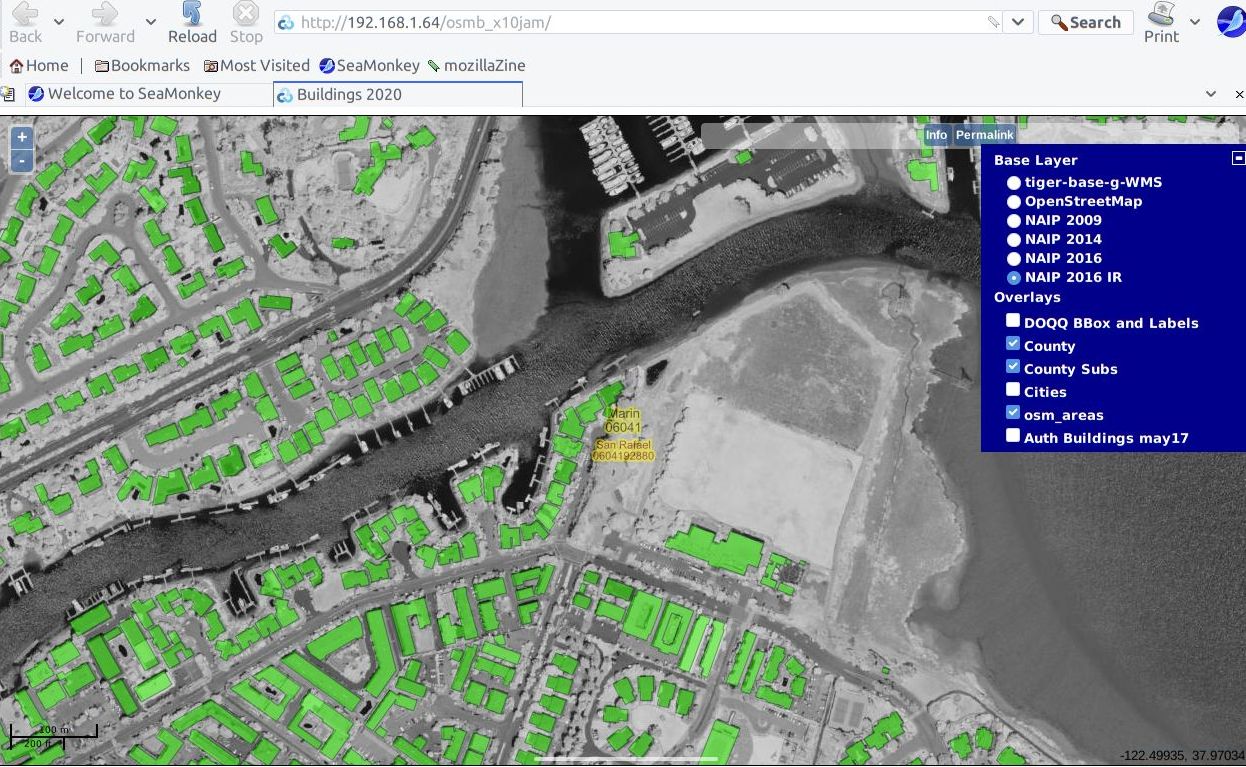Click the map zoom in plus button

pos(21,138)
